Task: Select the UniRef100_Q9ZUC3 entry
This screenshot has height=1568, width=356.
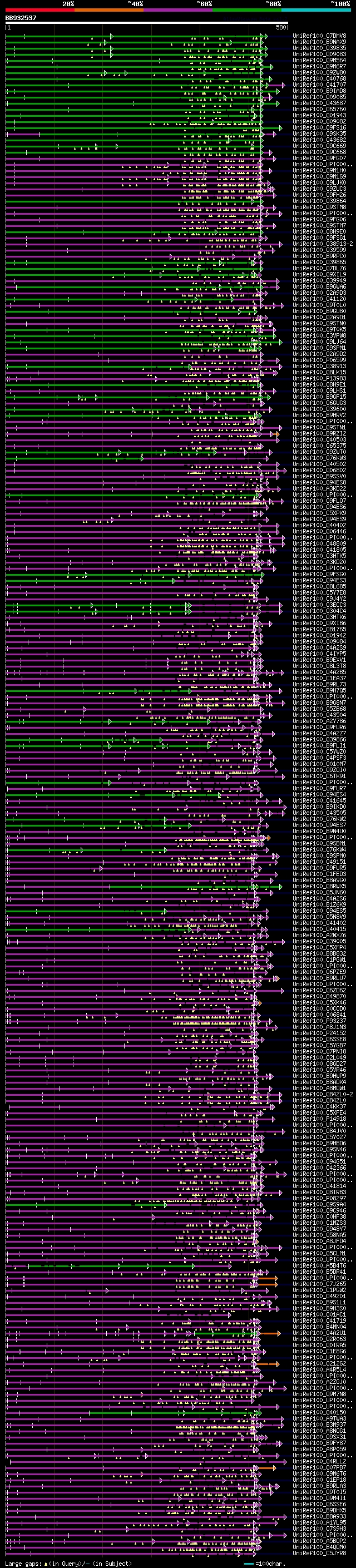Action: pyautogui.click(x=319, y=188)
